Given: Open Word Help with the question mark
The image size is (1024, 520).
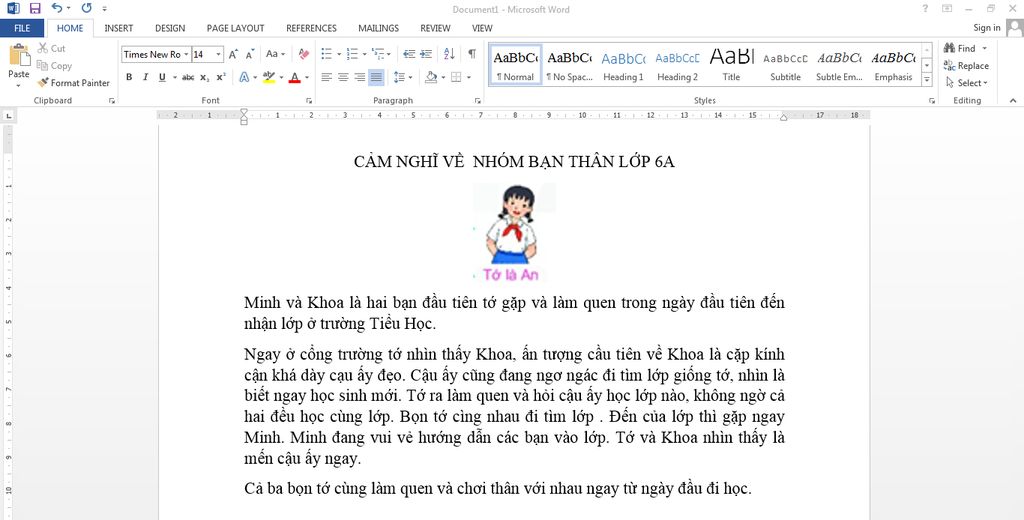Looking at the screenshot, I should point(925,8).
